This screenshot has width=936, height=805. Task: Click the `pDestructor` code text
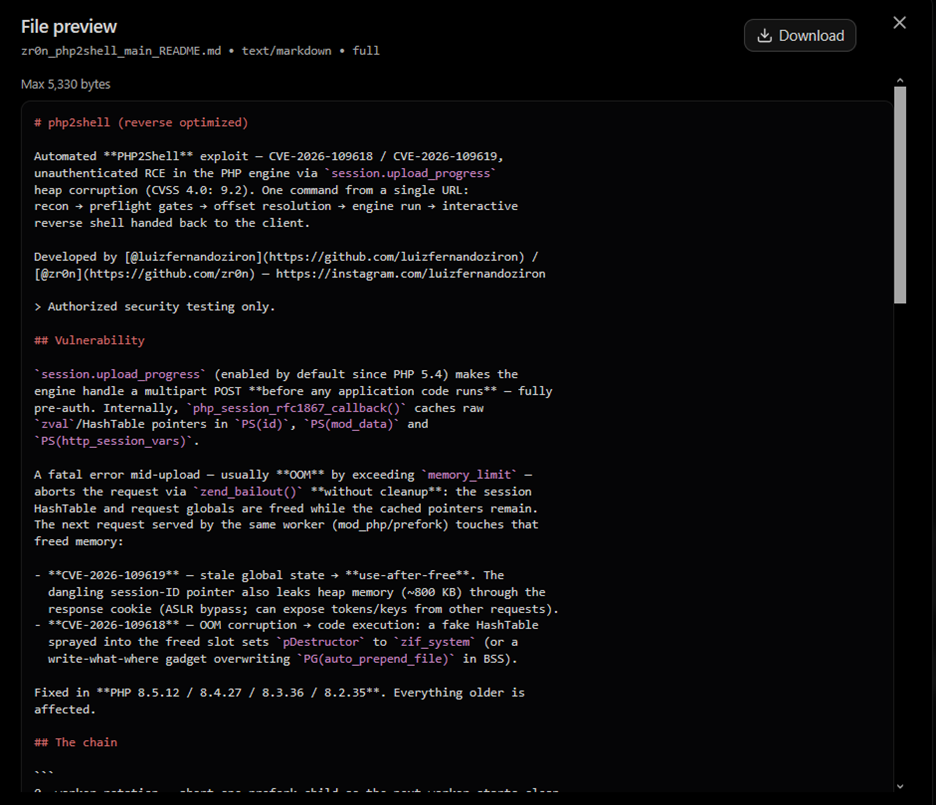point(321,642)
